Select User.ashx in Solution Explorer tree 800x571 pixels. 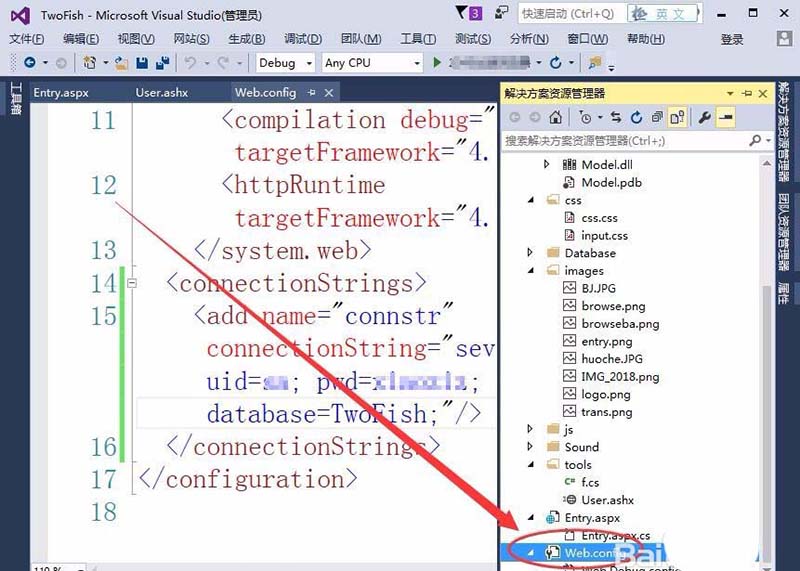[607, 500]
